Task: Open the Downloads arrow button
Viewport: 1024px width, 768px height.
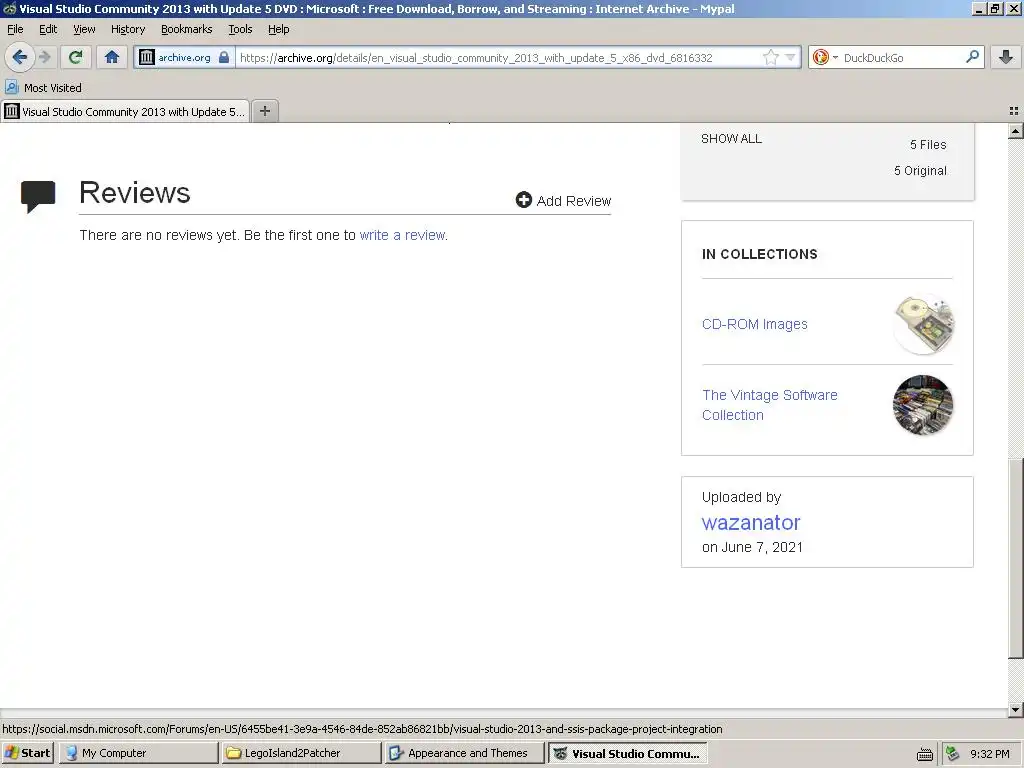Action: coord(1006,57)
